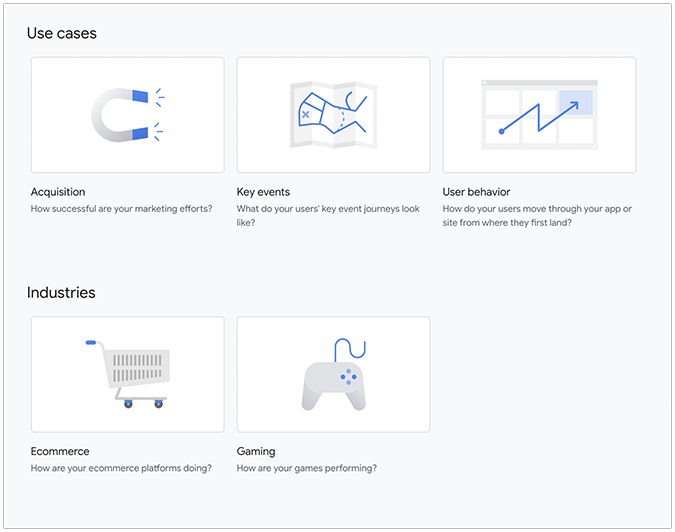Select the Key events title link

[x=263, y=192]
